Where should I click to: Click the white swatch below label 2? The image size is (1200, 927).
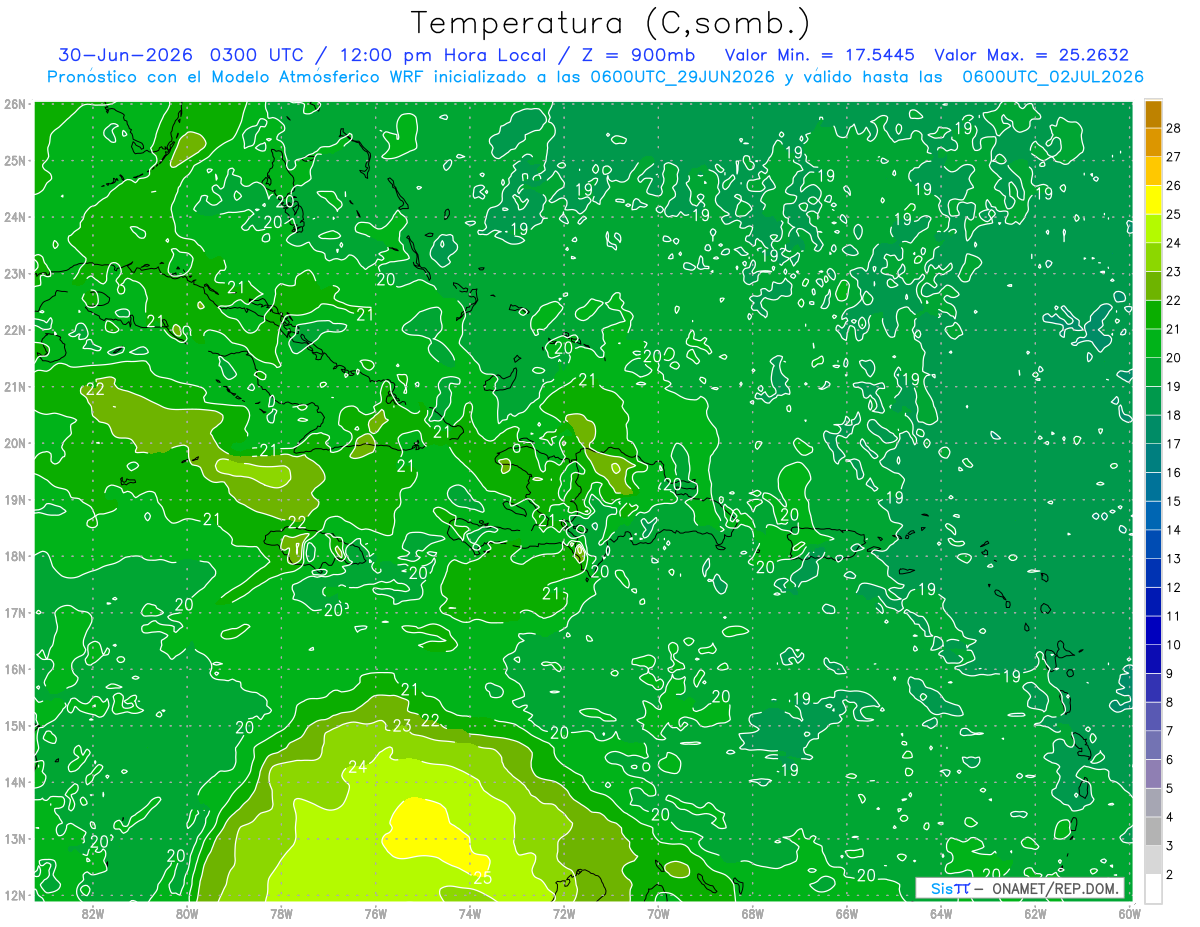click(1153, 888)
